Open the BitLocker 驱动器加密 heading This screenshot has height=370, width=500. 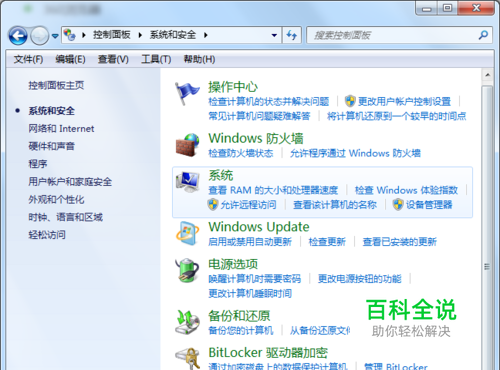point(268,353)
